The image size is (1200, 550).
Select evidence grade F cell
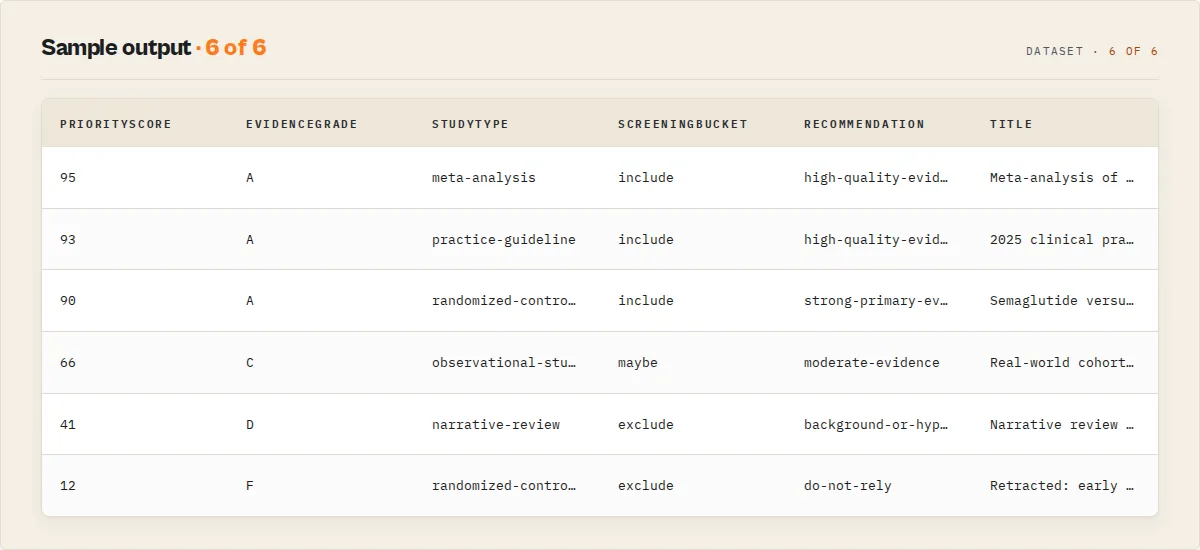250,486
